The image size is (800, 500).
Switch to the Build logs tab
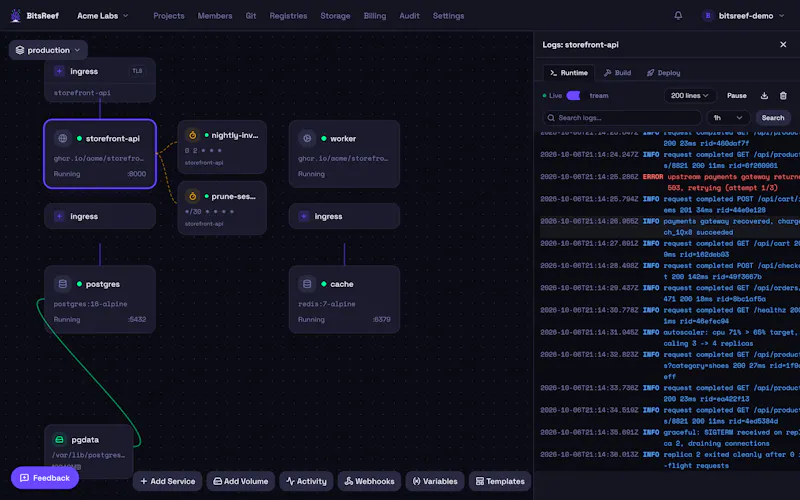point(617,73)
